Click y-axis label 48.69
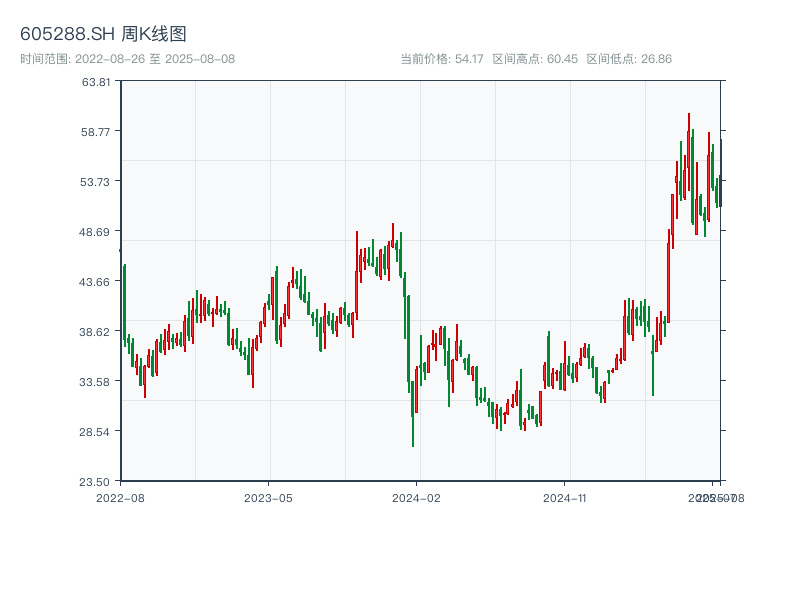This screenshot has width=800, height=600. click(94, 232)
